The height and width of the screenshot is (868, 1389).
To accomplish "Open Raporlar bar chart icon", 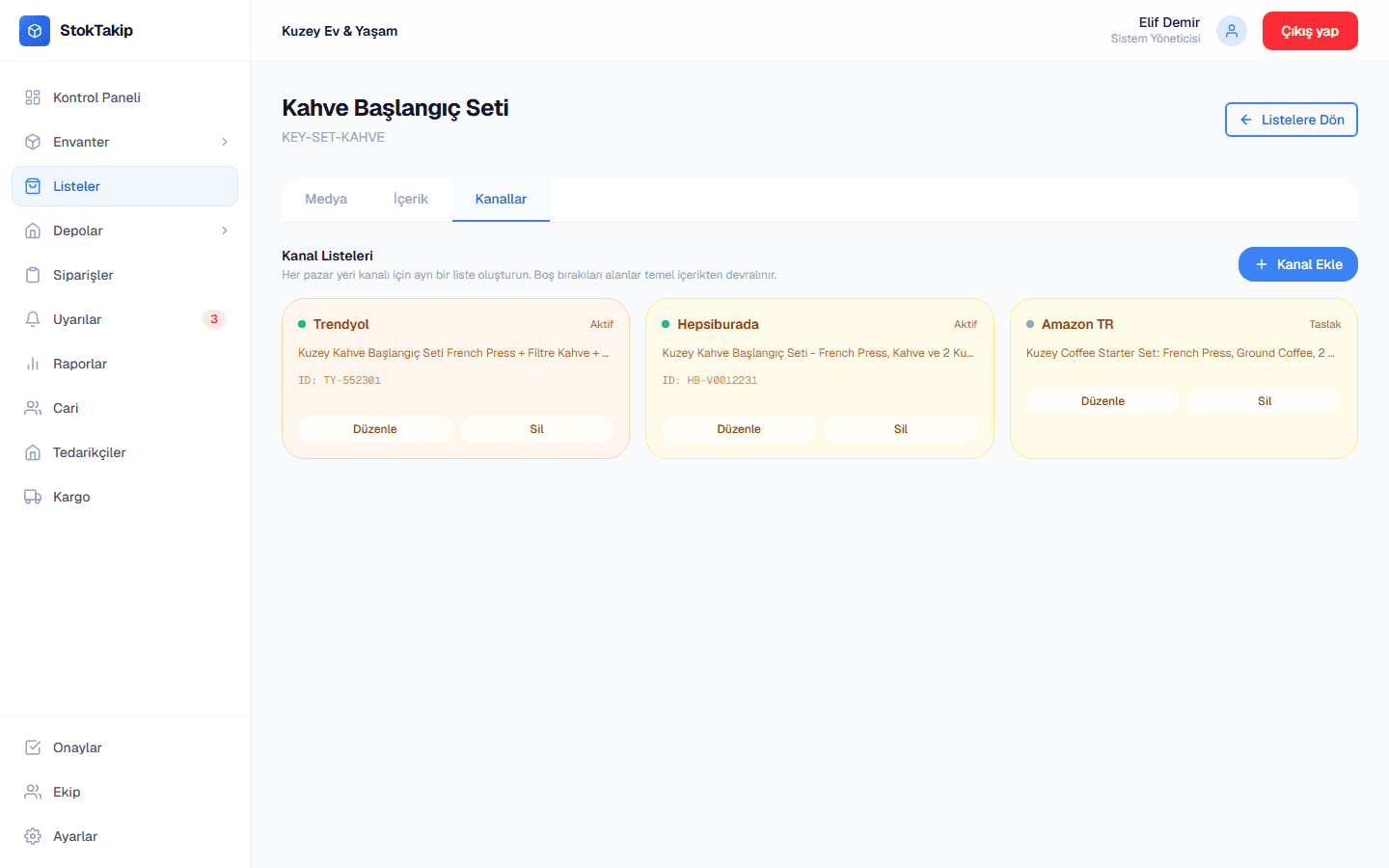I will [x=33, y=364].
